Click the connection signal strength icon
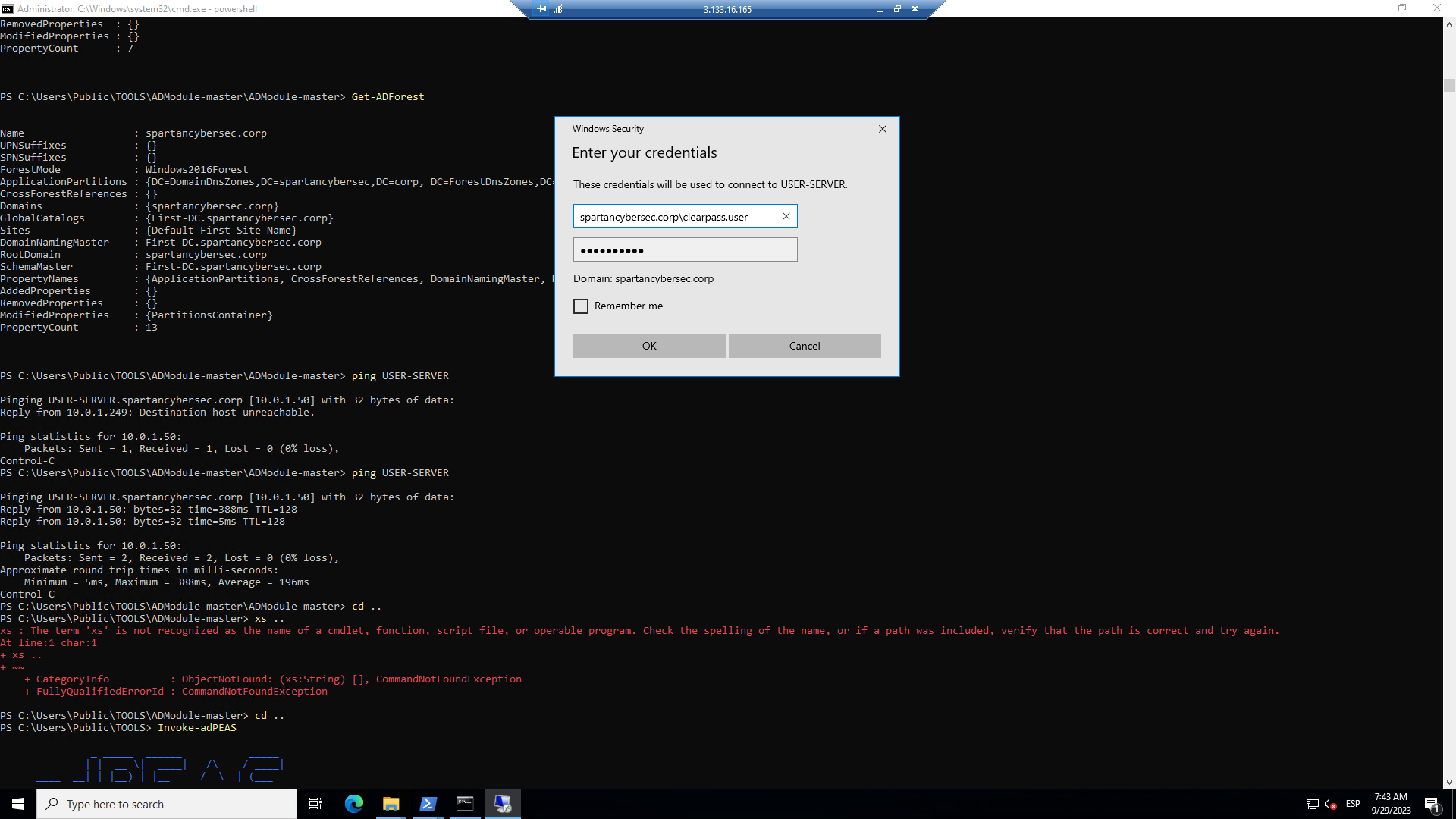Image resolution: width=1456 pixels, height=819 pixels. [x=558, y=9]
